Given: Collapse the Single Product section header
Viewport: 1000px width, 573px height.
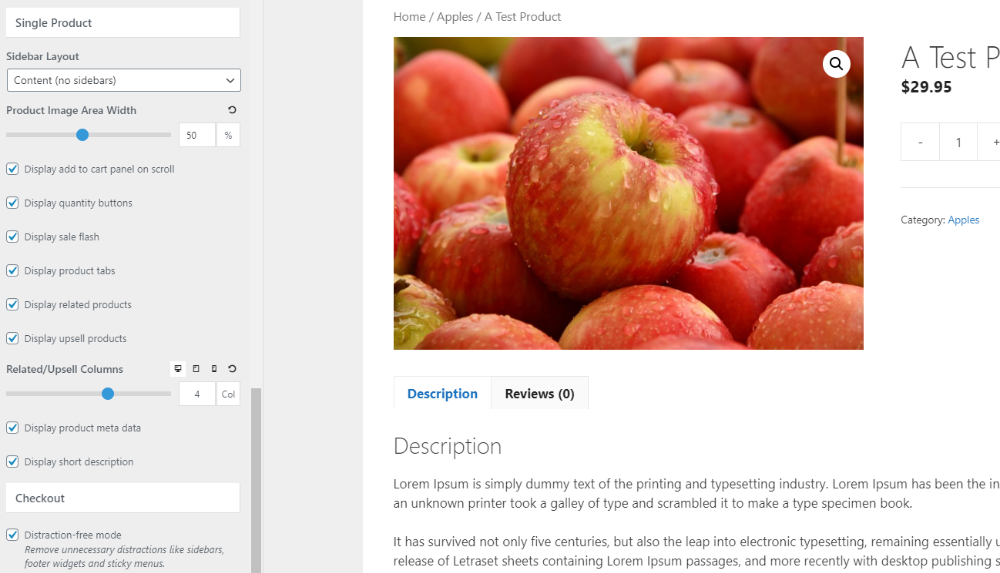Looking at the screenshot, I should pos(123,23).
